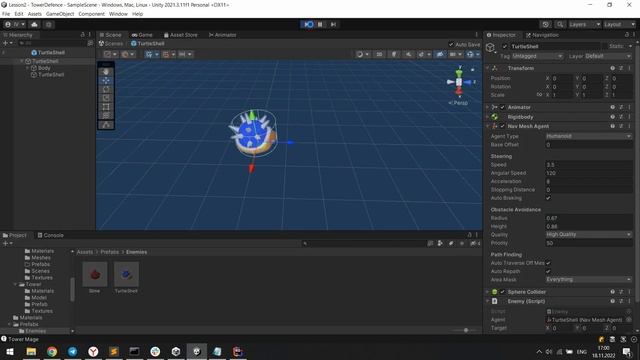Click the Step frame button
This screenshot has width=640, height=360.
click(x=333, y=24)
